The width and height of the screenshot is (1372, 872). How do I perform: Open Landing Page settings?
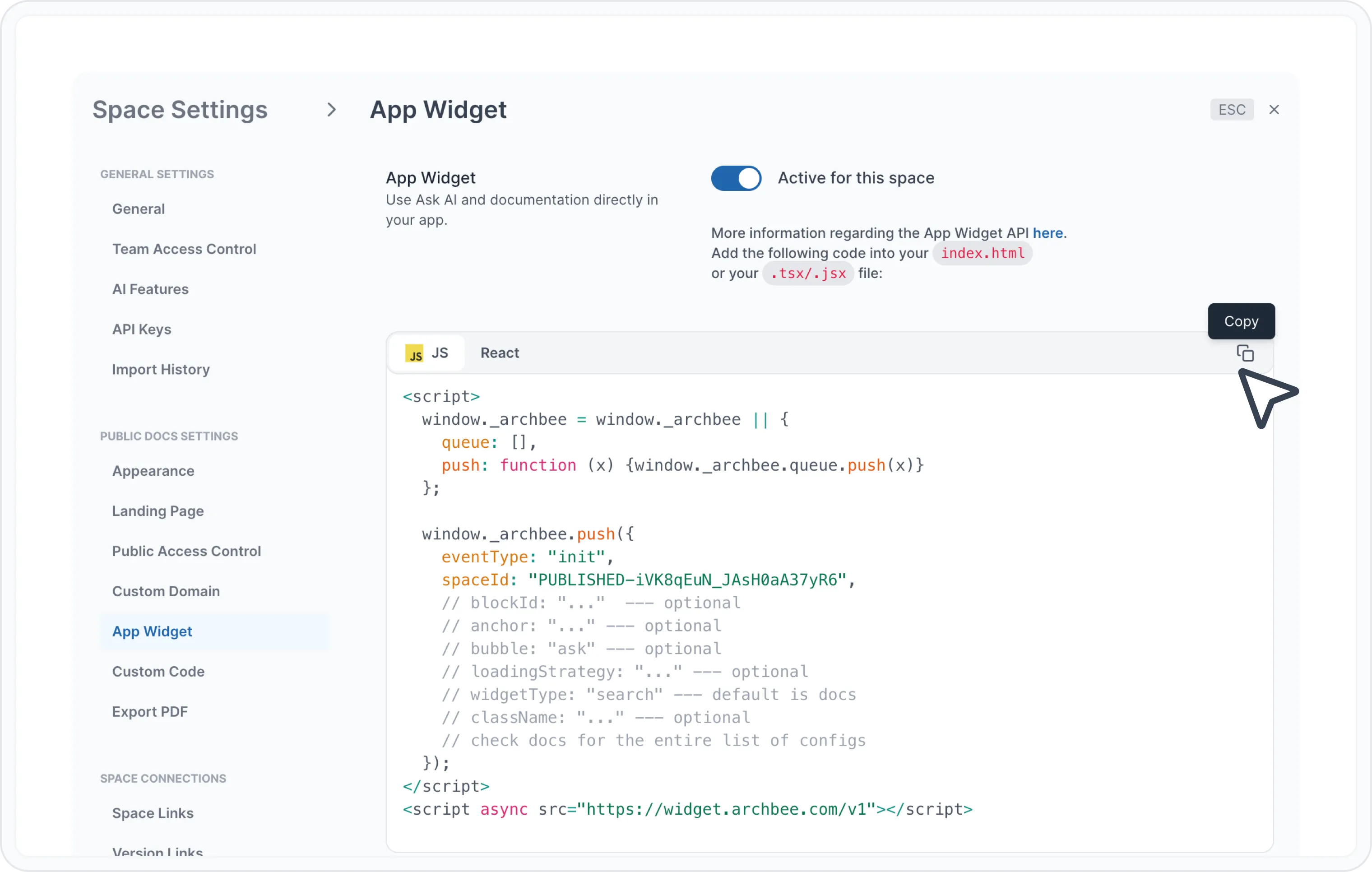tap(158, 510)
